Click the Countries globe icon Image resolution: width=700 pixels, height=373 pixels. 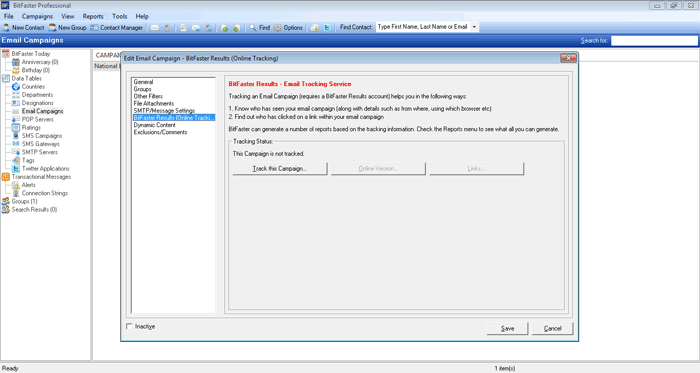(x=16, y=87)
